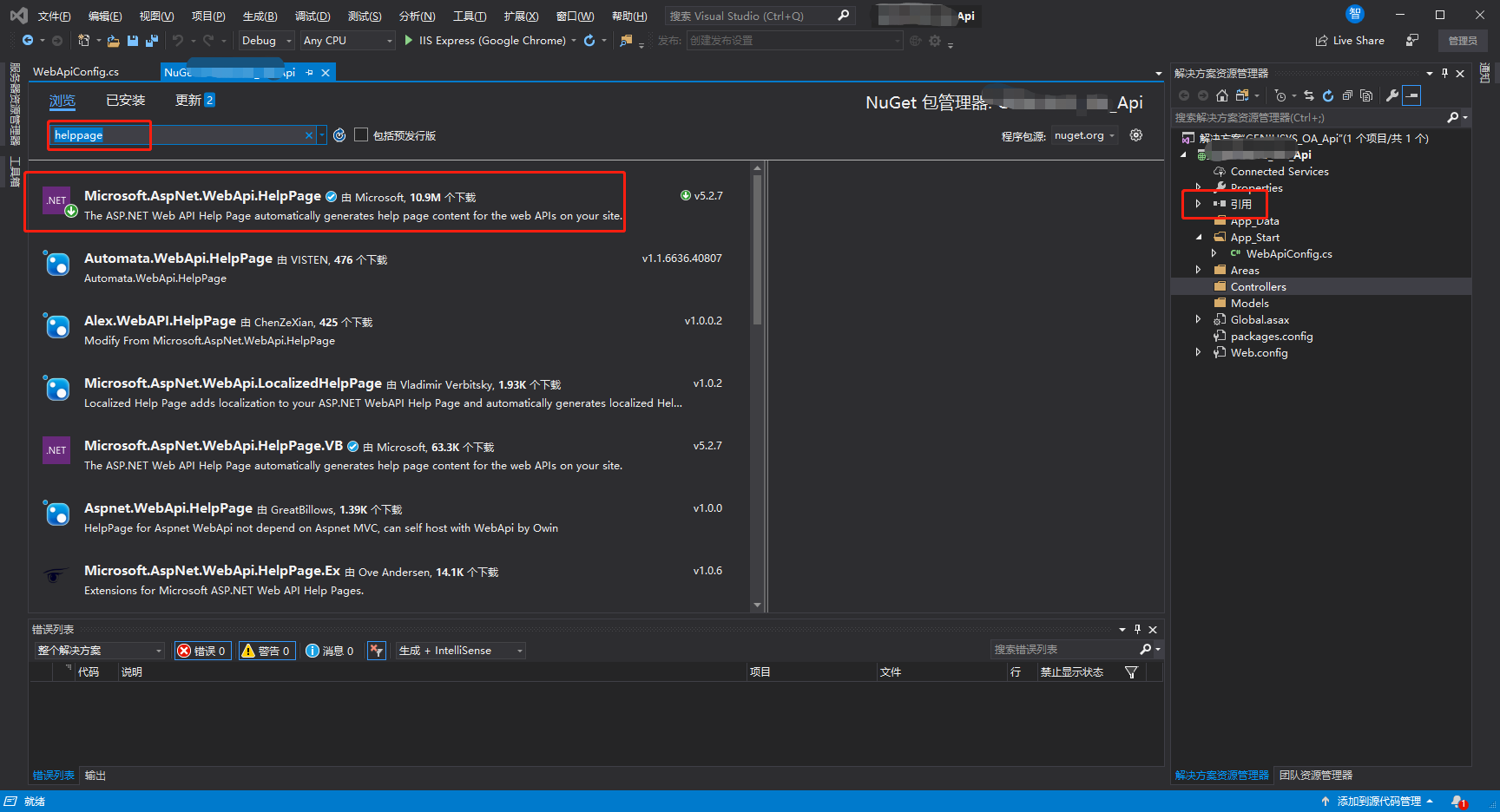This screenshot has width=1500, height=812.
Task: Click the Find in Files toolbar icon
Action: (x=626, y=41)
